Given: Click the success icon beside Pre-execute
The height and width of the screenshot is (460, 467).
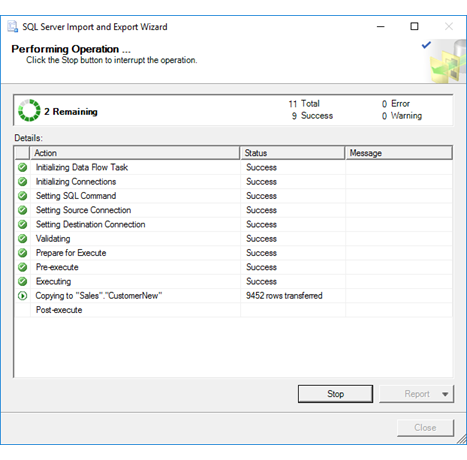Looking at the screenshot, I should [22, 267].
